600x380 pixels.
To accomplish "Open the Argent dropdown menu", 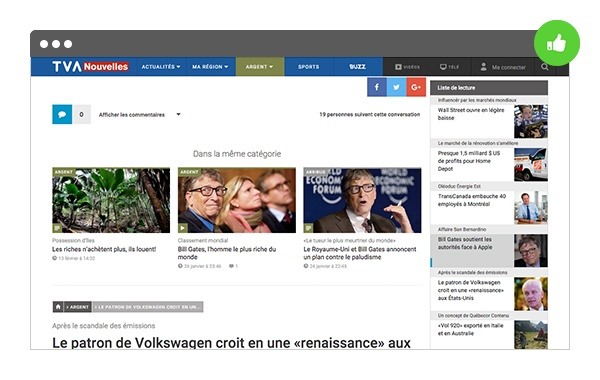I will click(x=259, y=67).
